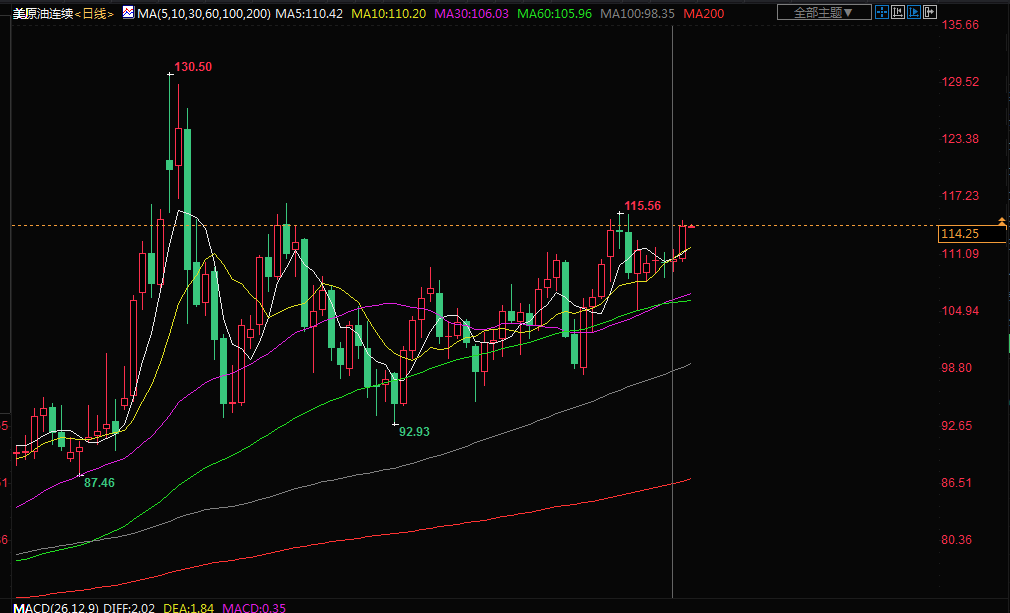Select the yellow MA10 value label

[x=388, y=13]
